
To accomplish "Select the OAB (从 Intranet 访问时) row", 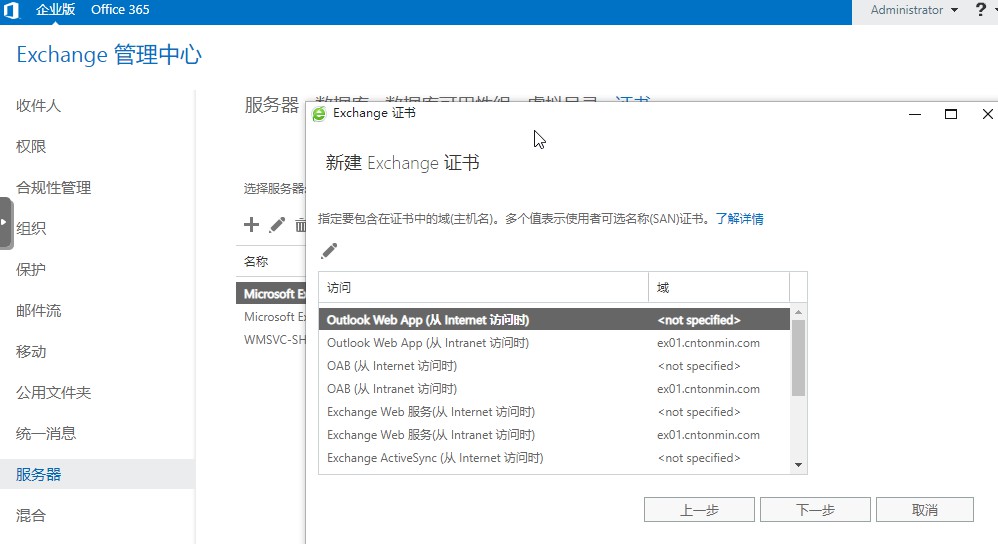I will coord(554,389).
